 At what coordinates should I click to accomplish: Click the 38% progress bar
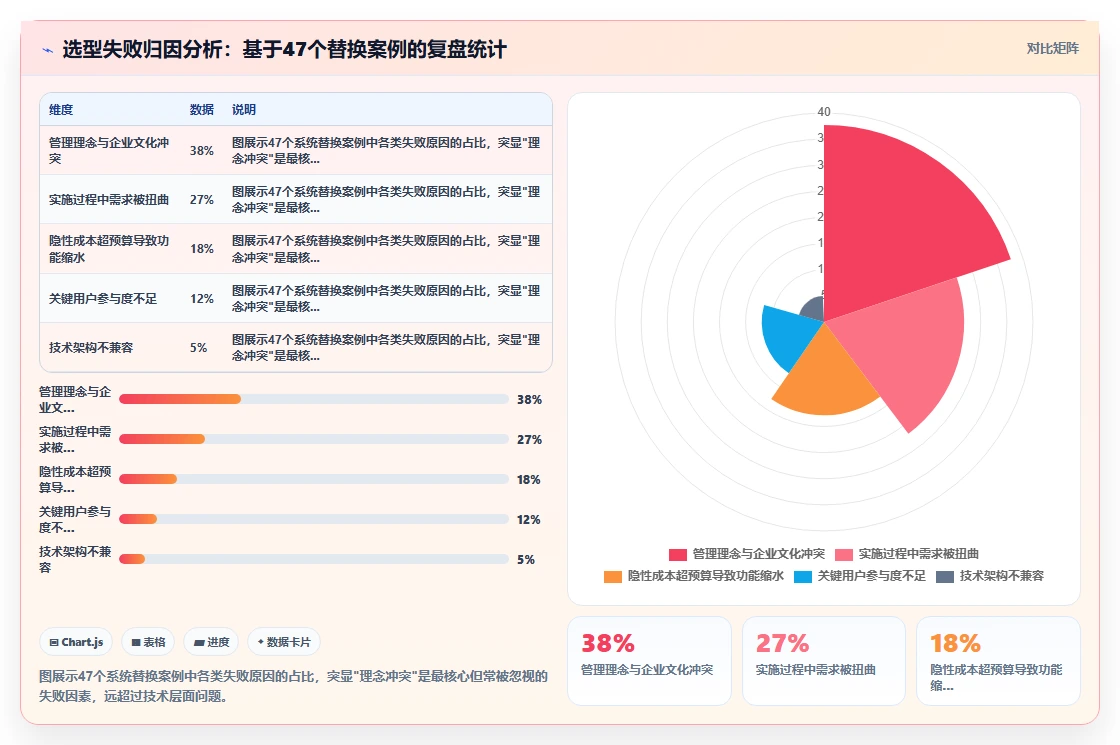[314, 399]
